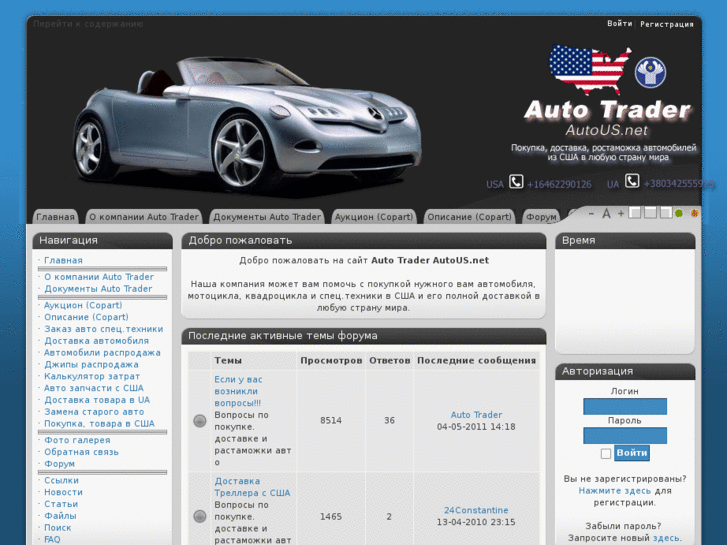This screenshot has width=727, height=545.
Task: Go to the Форум tab
Action: coord(541,217)
